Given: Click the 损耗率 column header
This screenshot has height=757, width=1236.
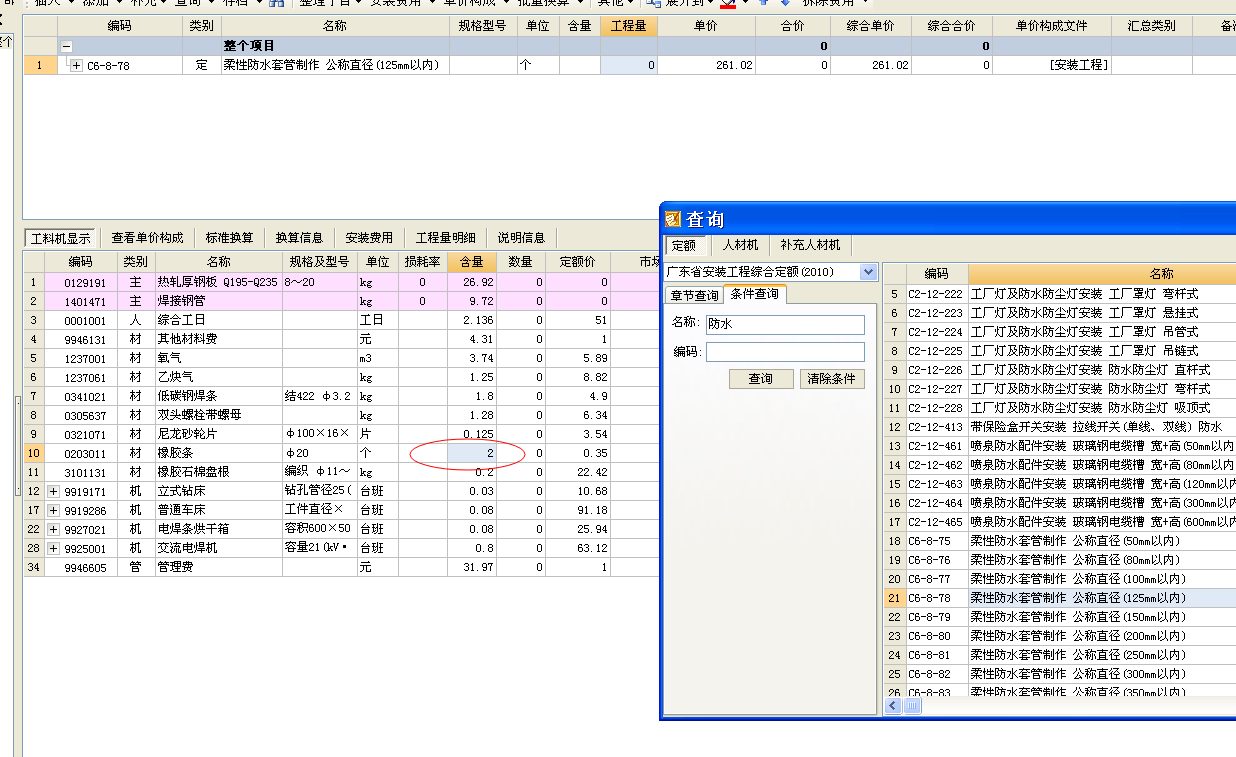Looking at the screenshot, I should click(422, 262).
